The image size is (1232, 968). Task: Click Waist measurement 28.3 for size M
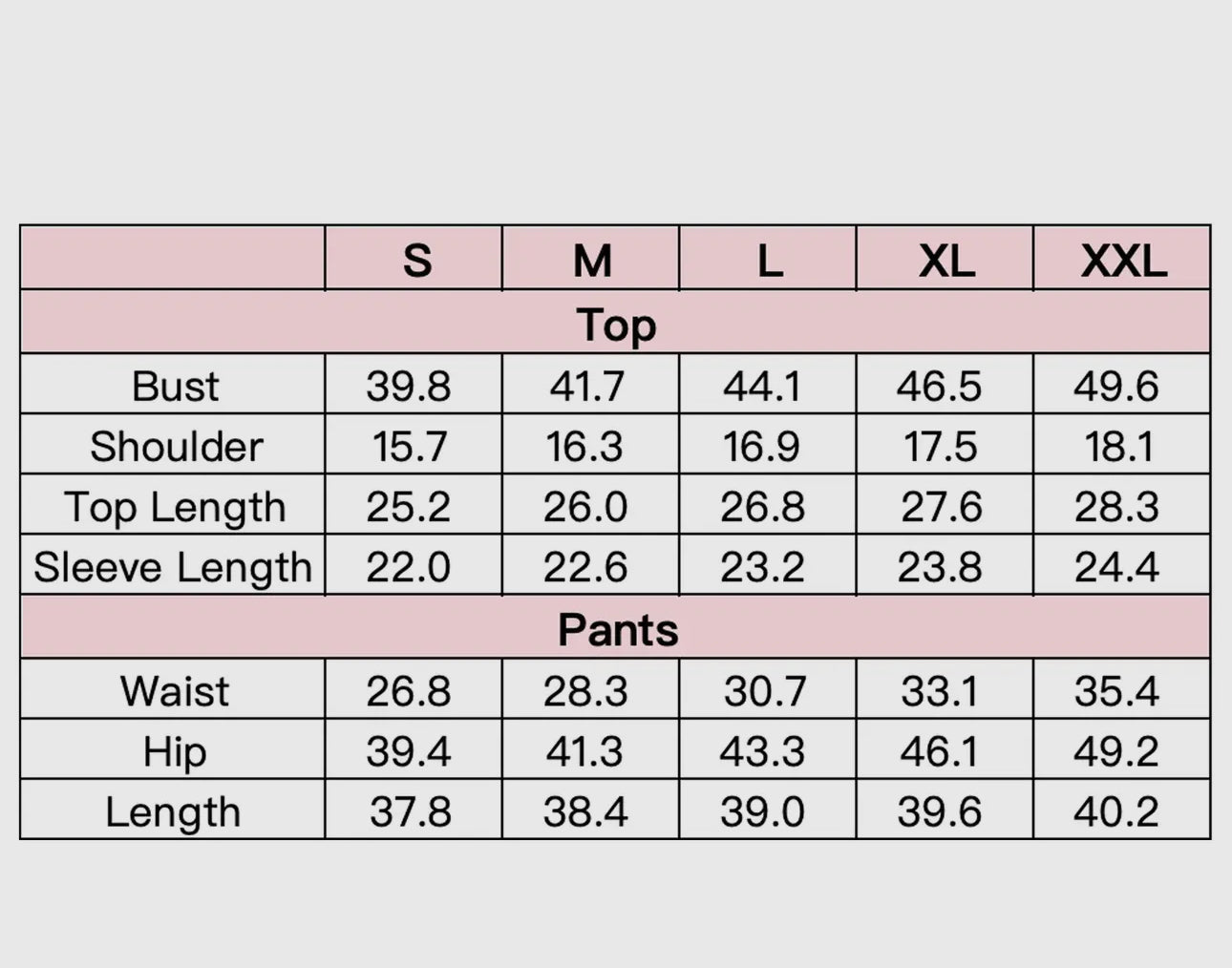pyautogui.click(x=585, y=691)
